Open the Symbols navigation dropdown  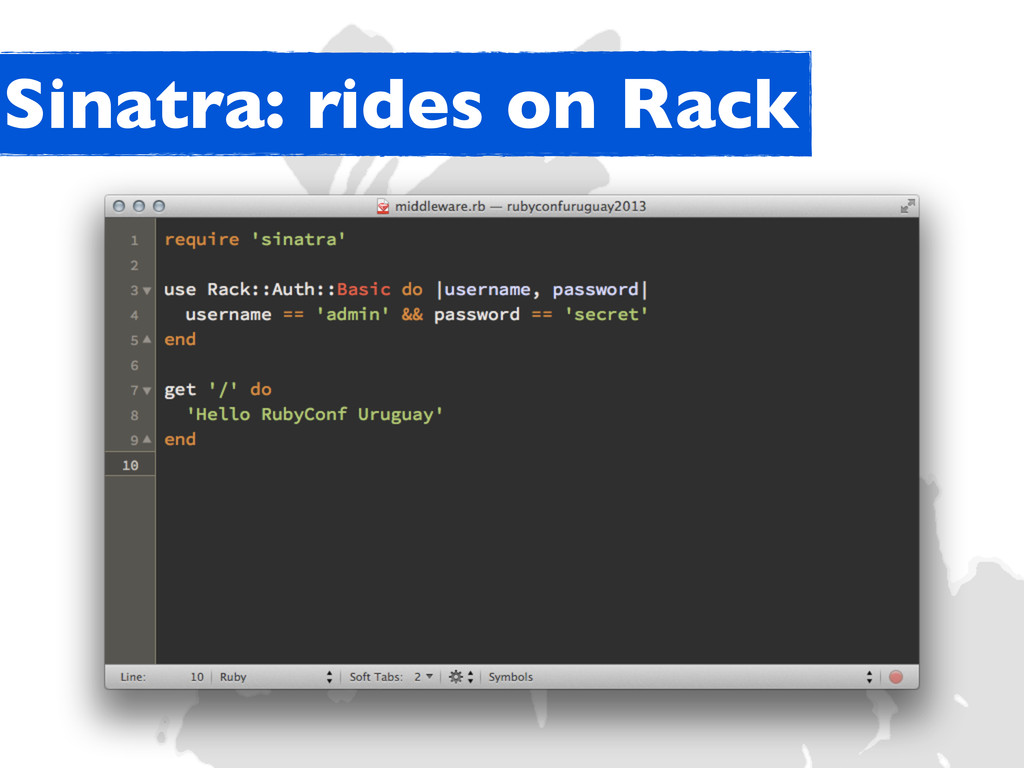pyautogui.click(x=680, y=677)
